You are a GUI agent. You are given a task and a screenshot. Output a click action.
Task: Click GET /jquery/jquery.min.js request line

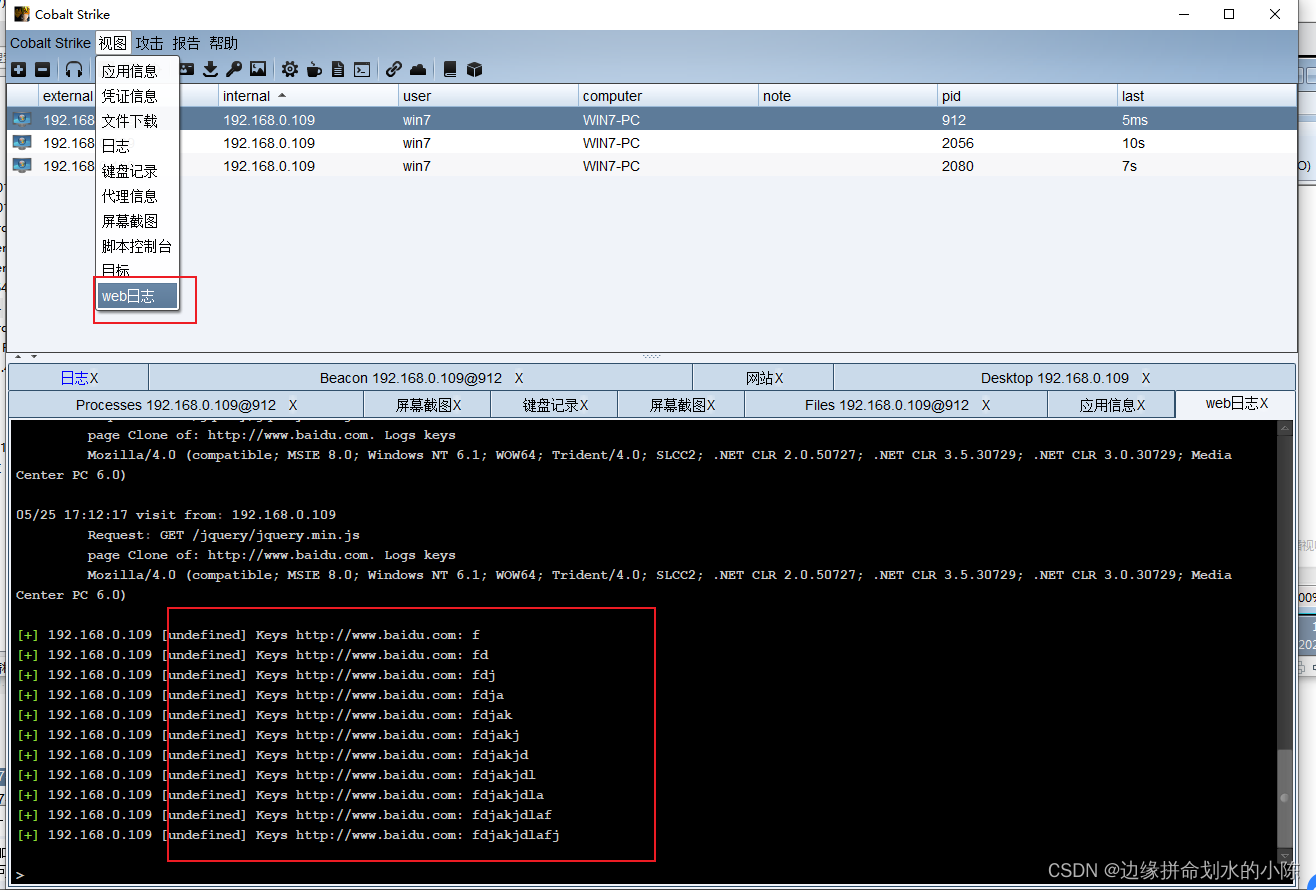(x=223, y=535)
